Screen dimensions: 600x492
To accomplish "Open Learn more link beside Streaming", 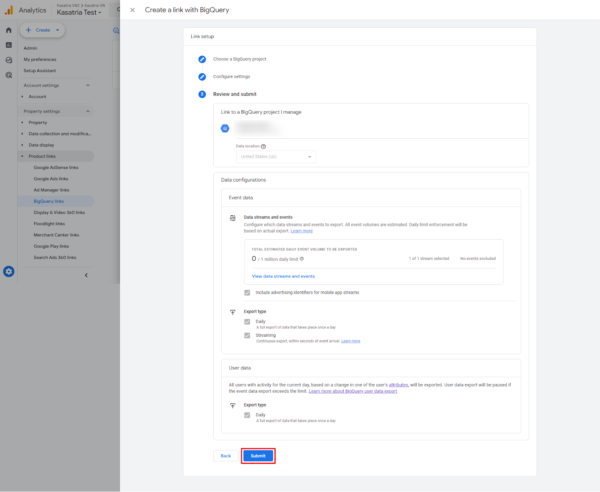I will tap(351, 341).
